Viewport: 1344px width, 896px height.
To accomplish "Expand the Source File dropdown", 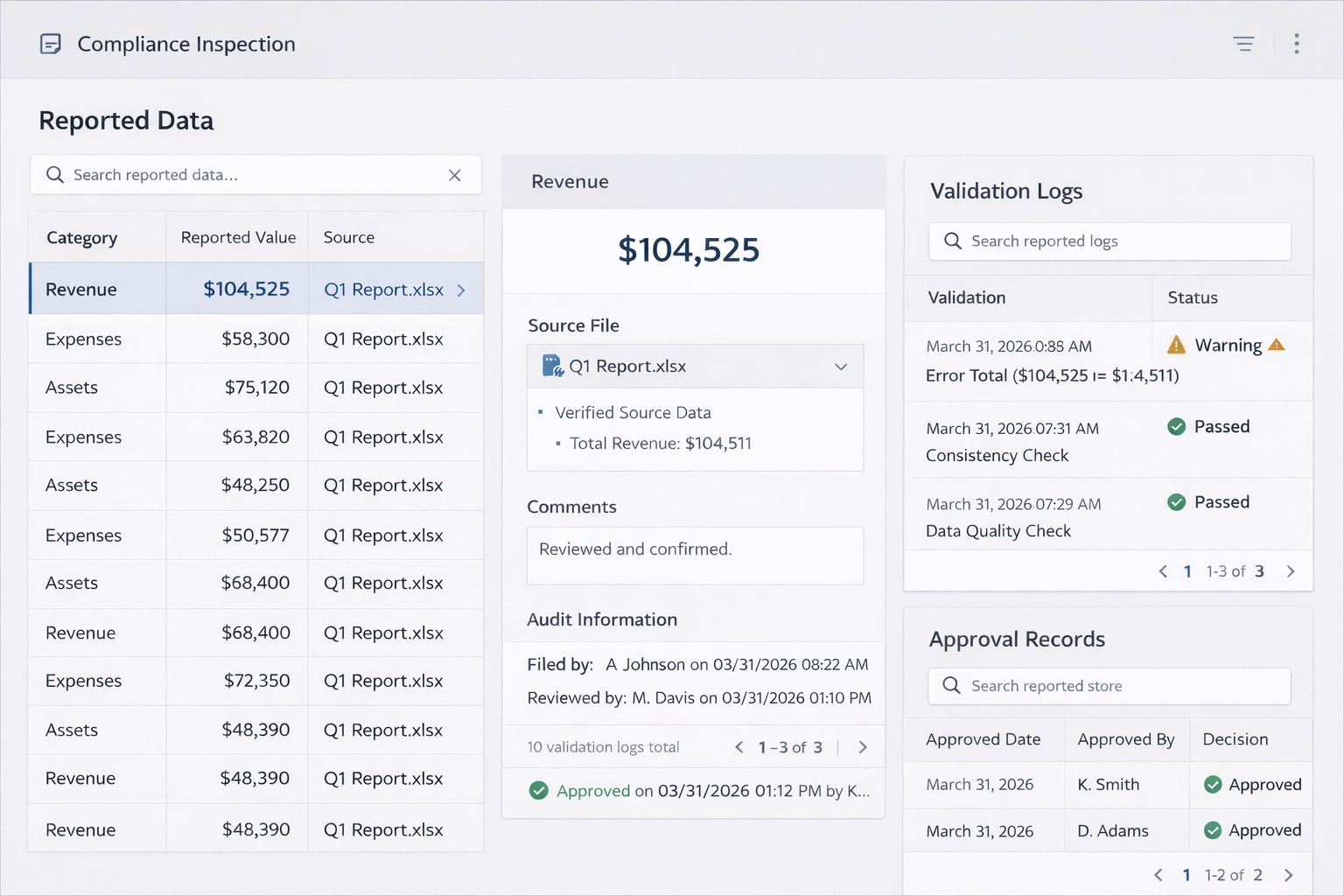I will click(x=840, y=367).
